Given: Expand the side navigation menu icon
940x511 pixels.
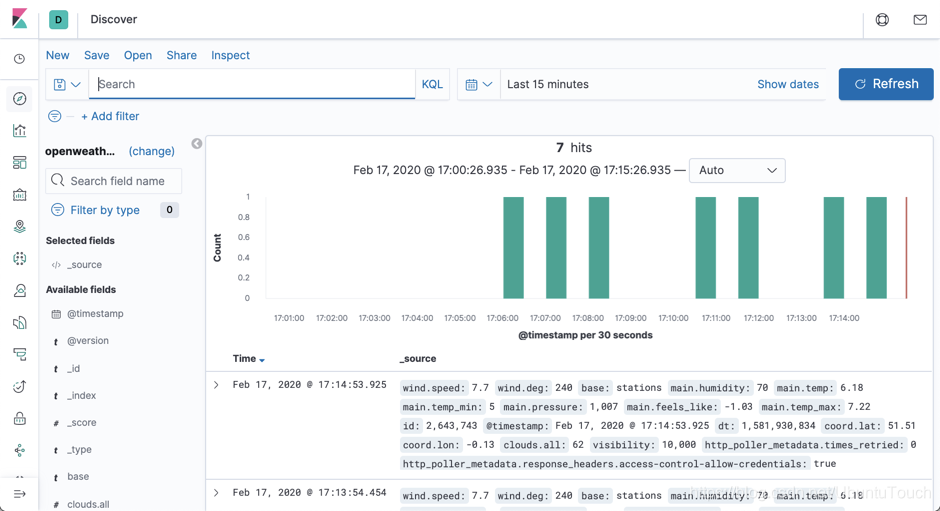Looking at the screenshot, I should click(x=20, y=494).
